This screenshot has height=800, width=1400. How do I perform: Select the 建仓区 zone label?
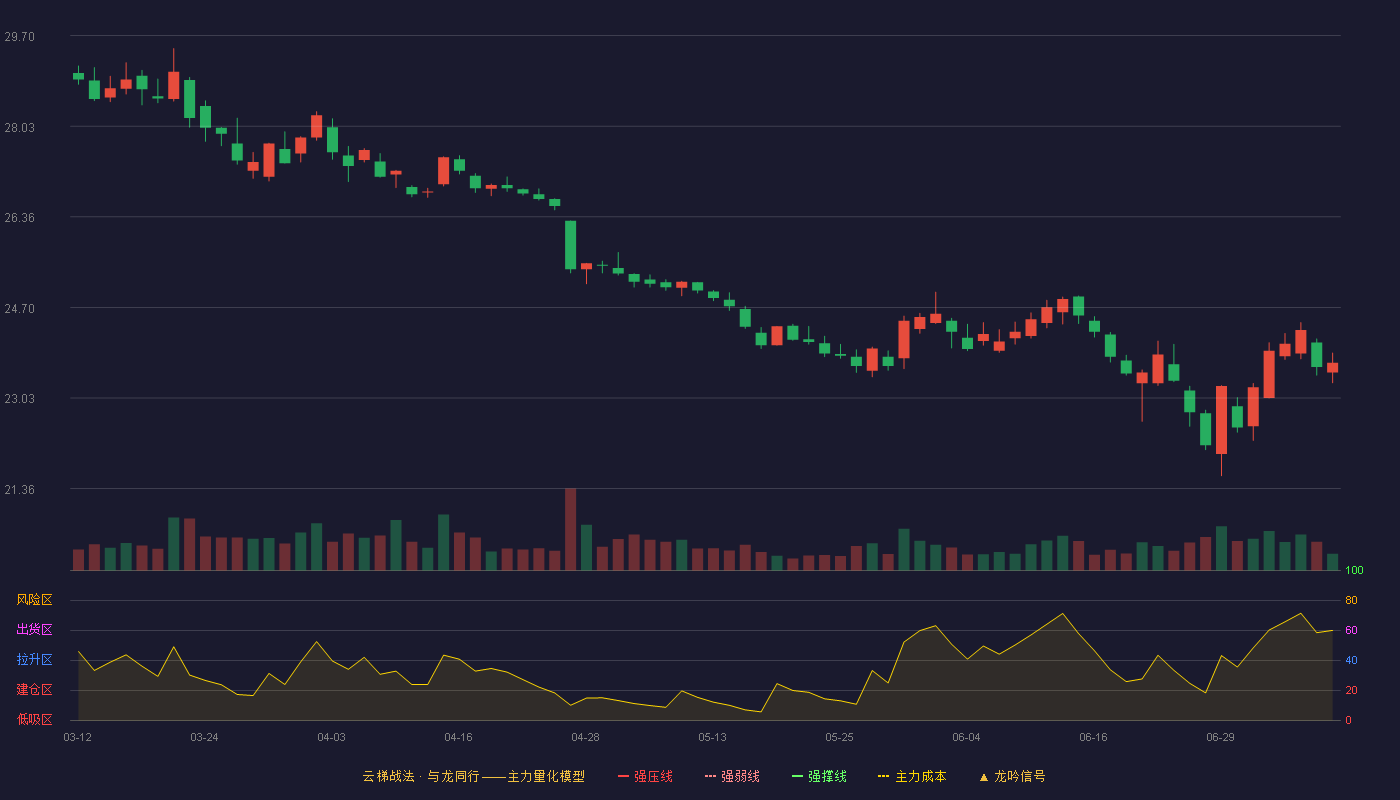34,690
